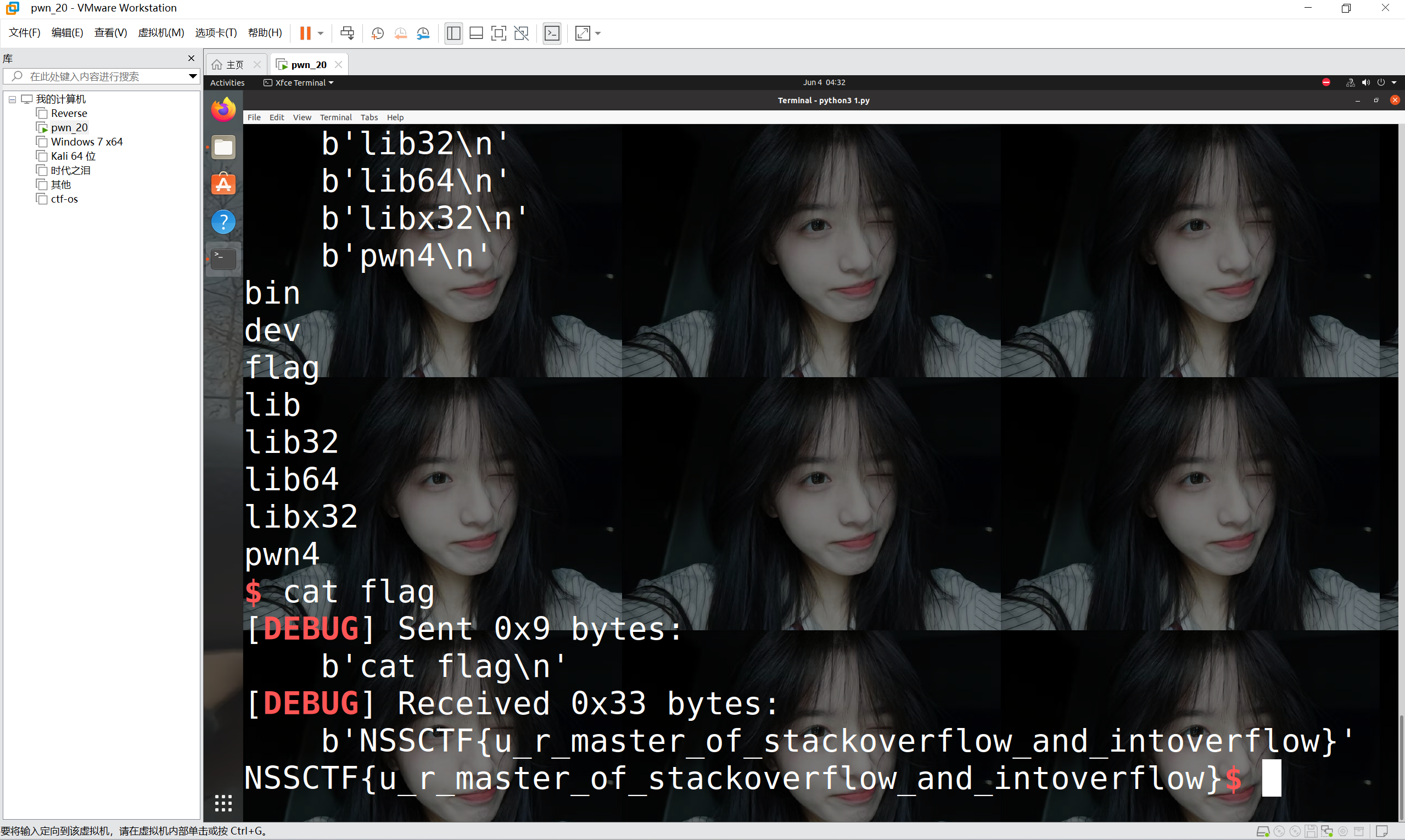The width and height of the screenshot is (1405, 840).
Task: Open the 虚拟机(M) menu
Action: tap(161, 32)
